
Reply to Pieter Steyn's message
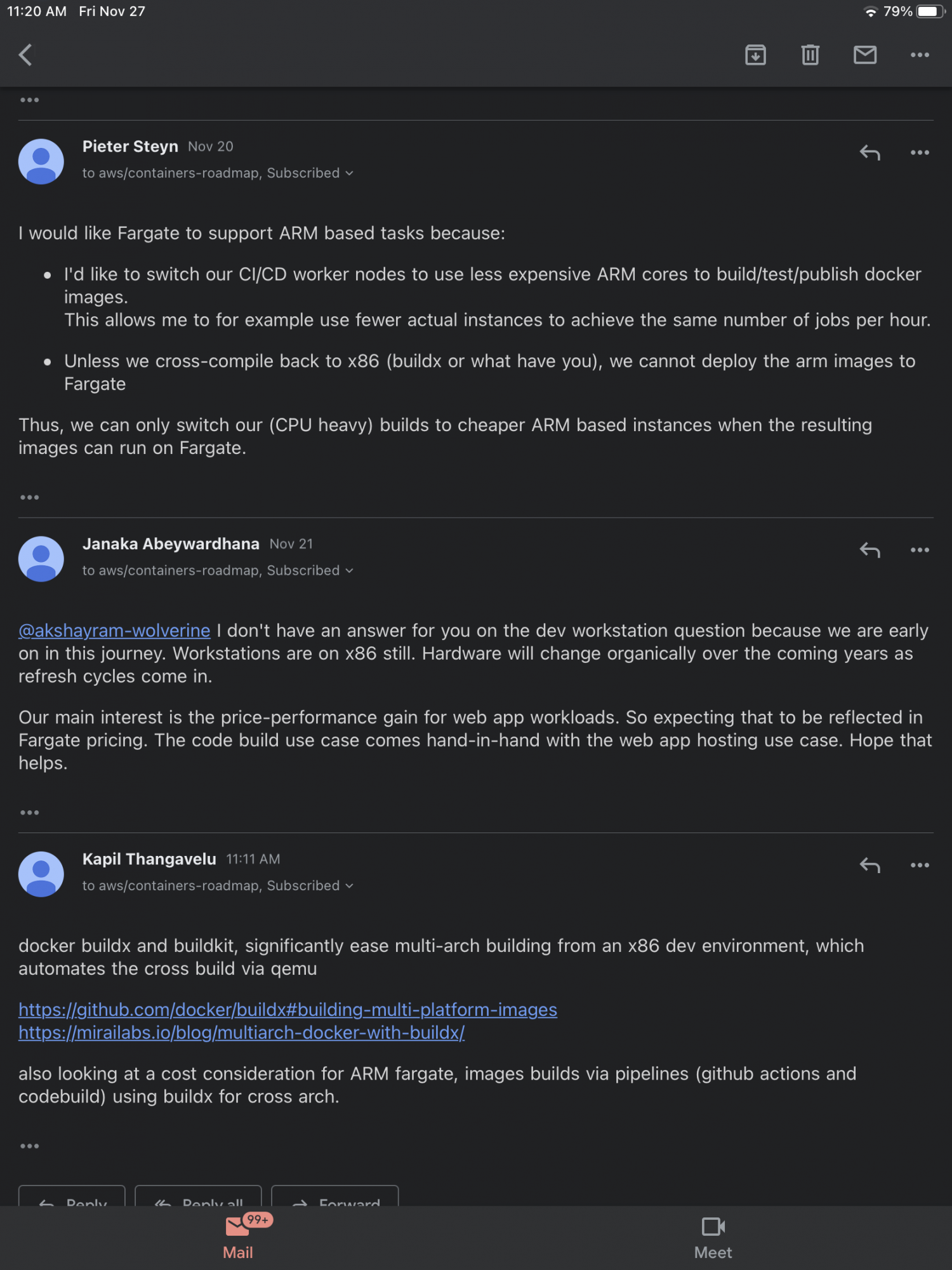coord(869,152)
